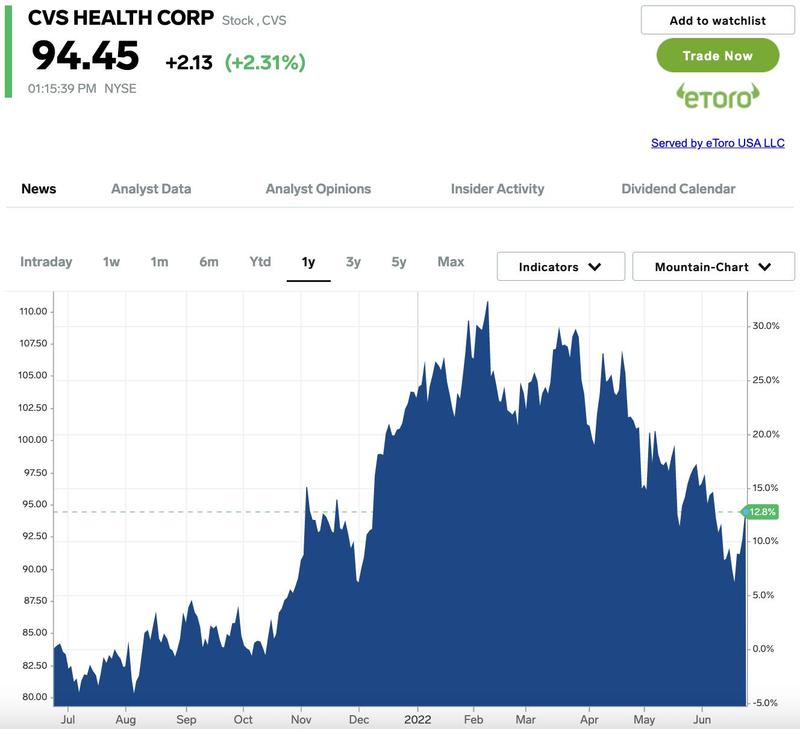Image resolution: width=800 pixels, height=729 pixels.
Task: Click the Nov label on the time axis
Action: pos(301,719)
